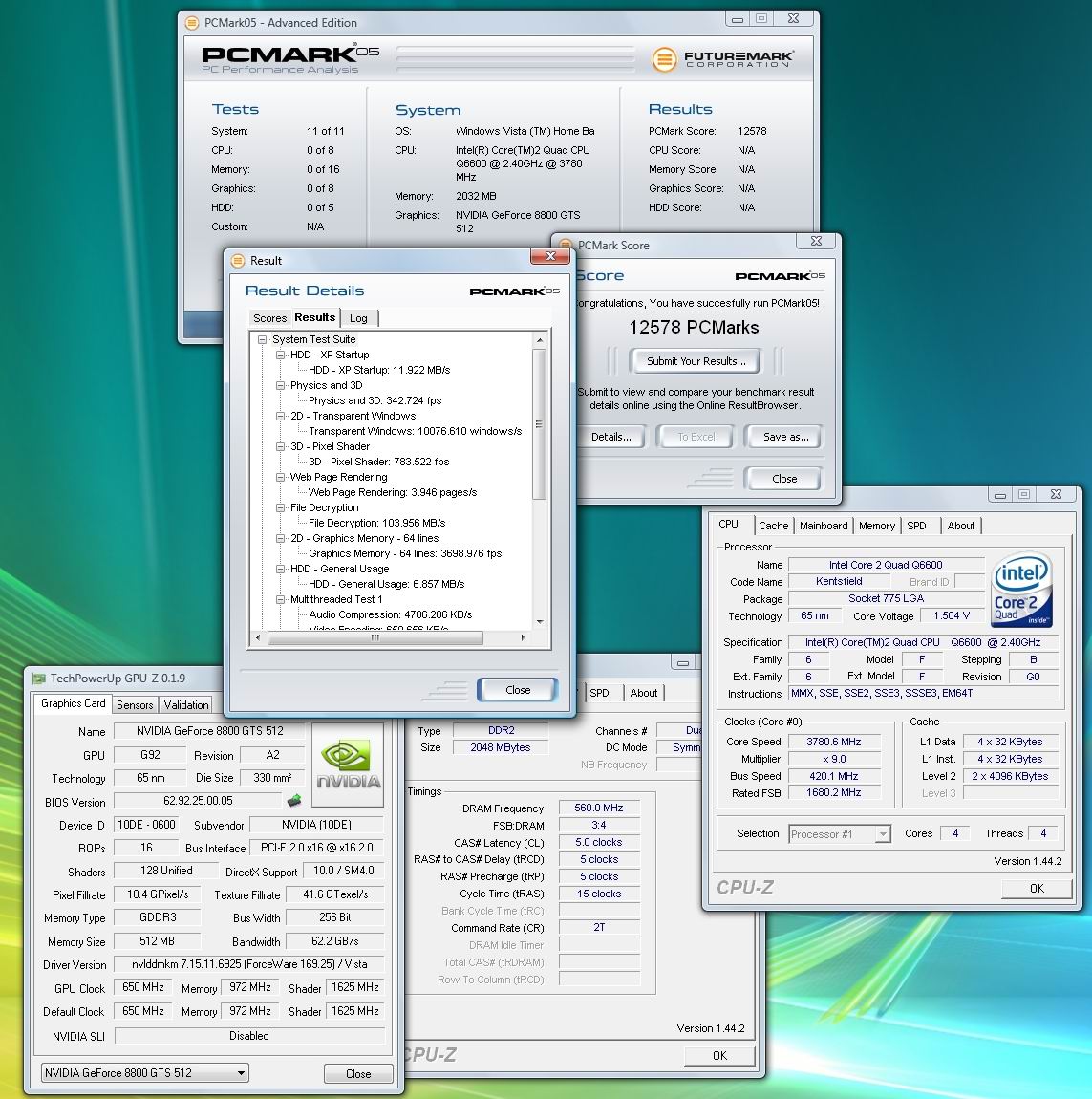Click the Details... button in PCMark Score
The width and height of the screenshot is (1092, 1099).
[x=611, y=438]
